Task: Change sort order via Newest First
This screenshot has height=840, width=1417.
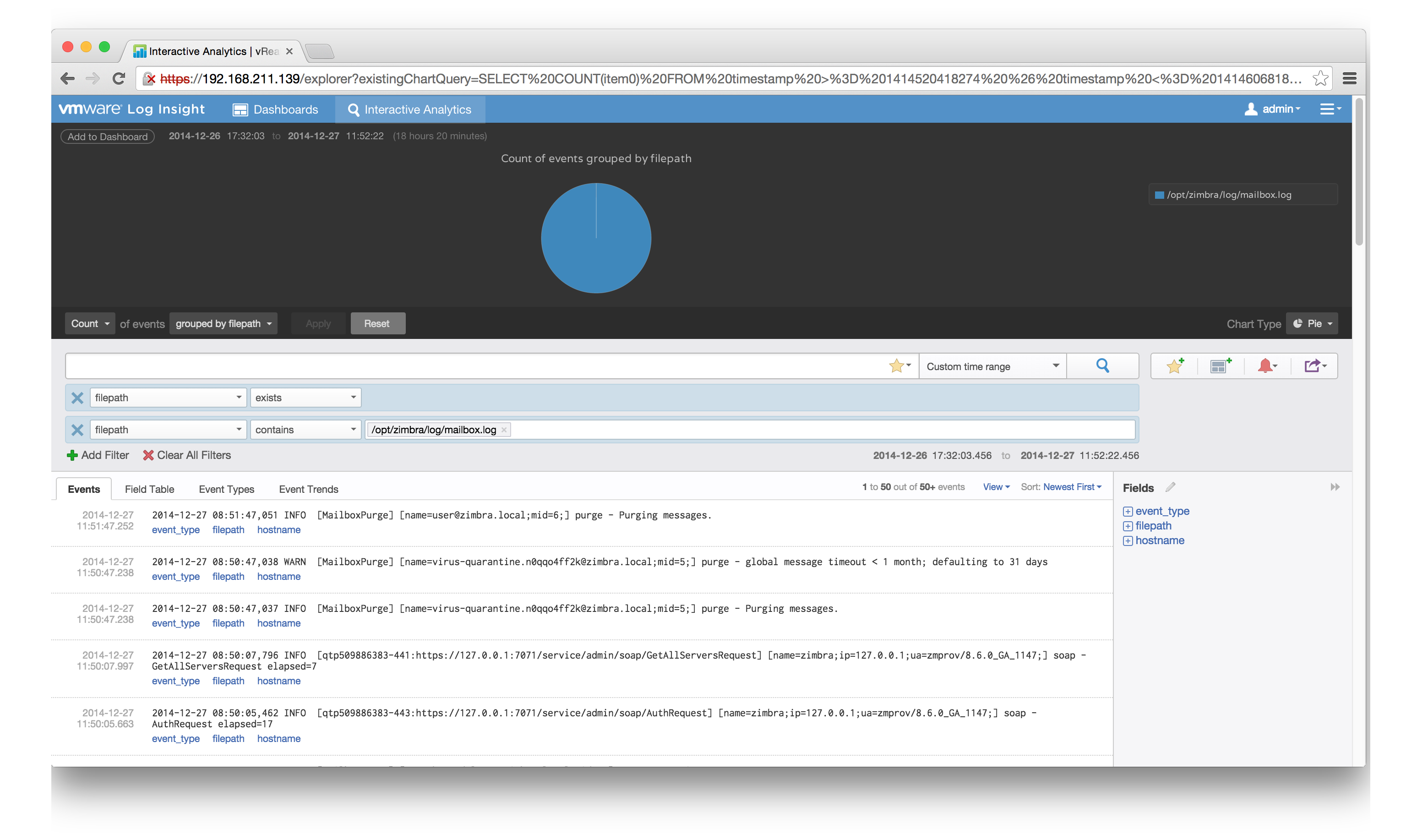Action: (x=1073, y=487)
